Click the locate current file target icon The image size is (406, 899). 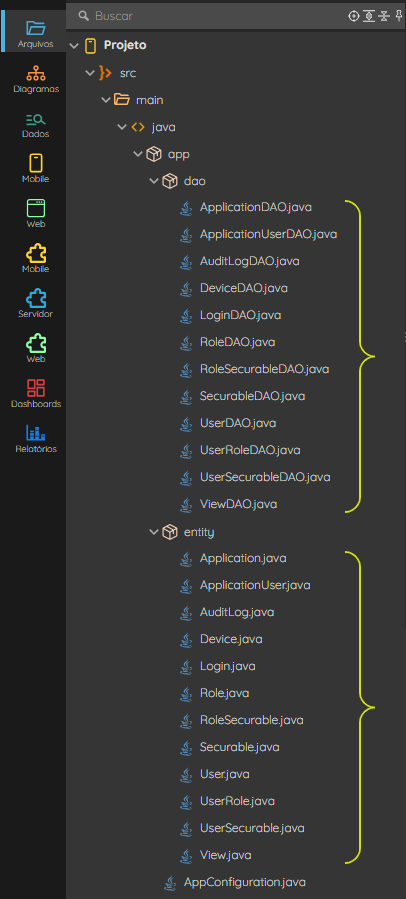pos(354,16)
